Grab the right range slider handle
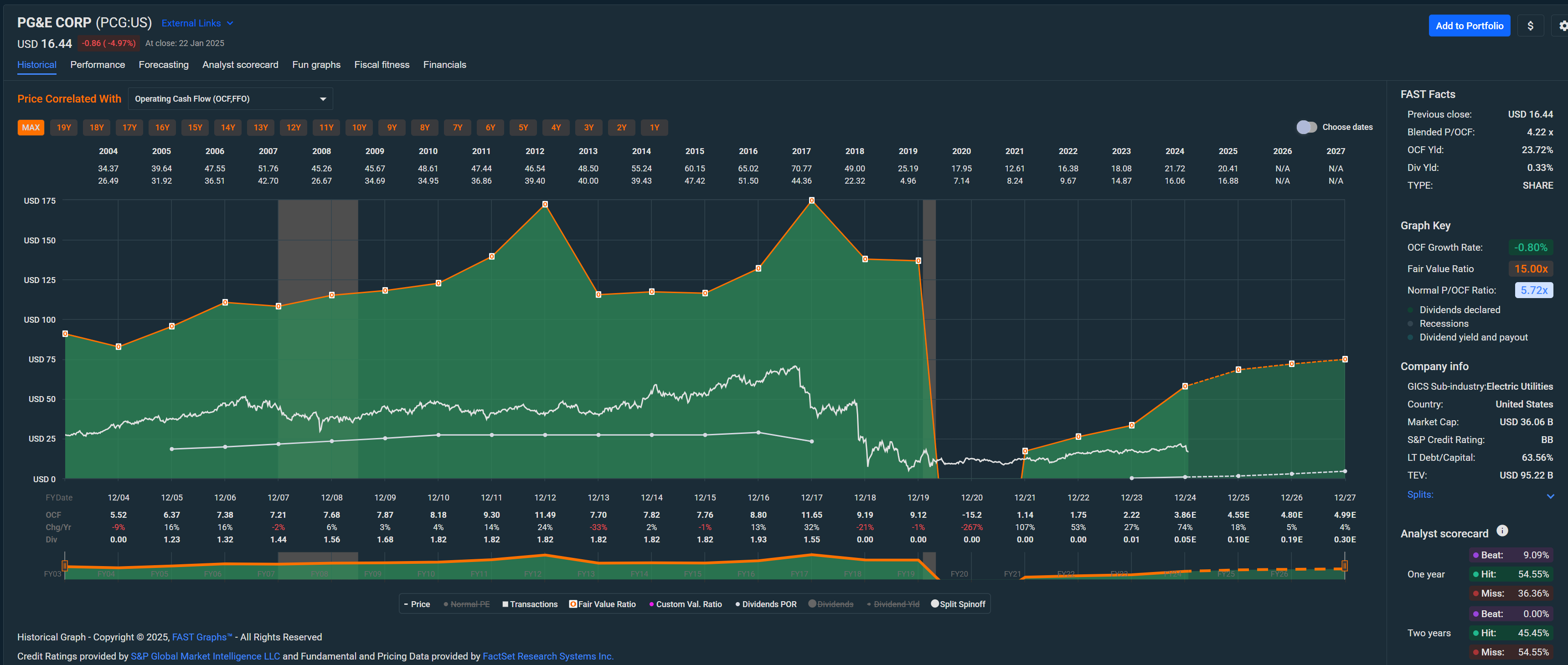This screenshot has height=665, width=1568. tap(1345, 566)
